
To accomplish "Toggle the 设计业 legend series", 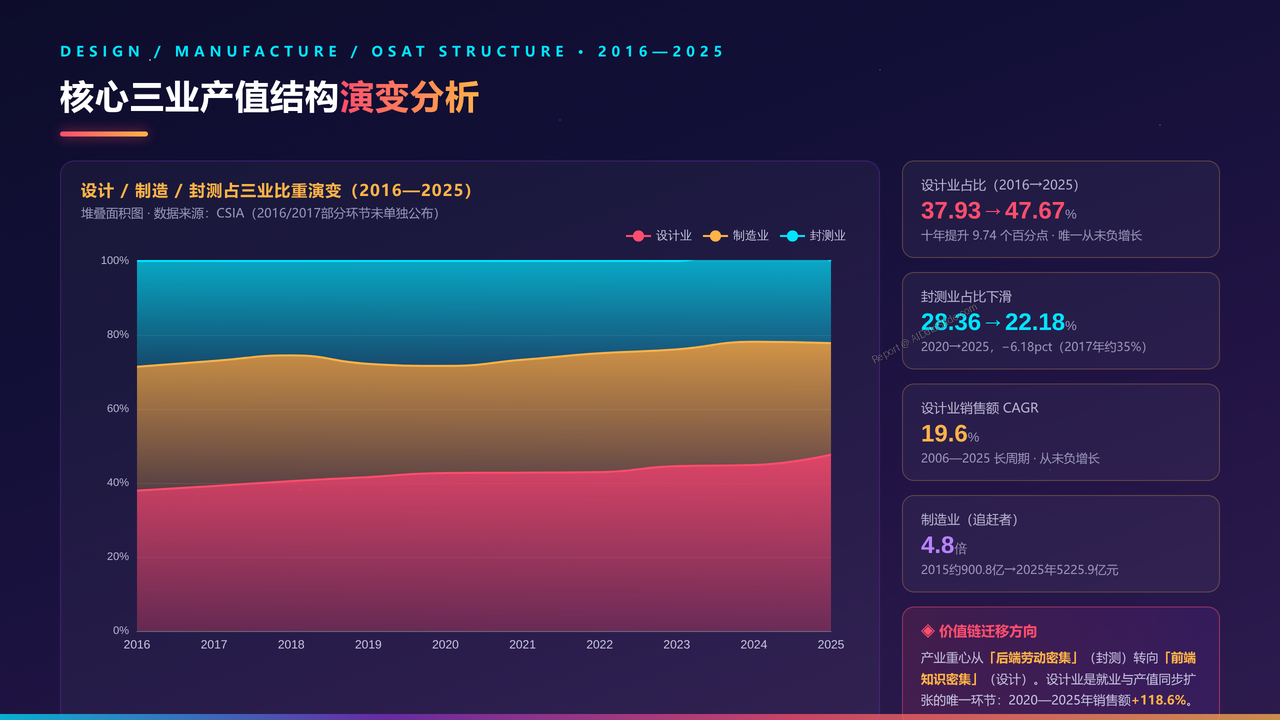I will (x=659, y=236).
